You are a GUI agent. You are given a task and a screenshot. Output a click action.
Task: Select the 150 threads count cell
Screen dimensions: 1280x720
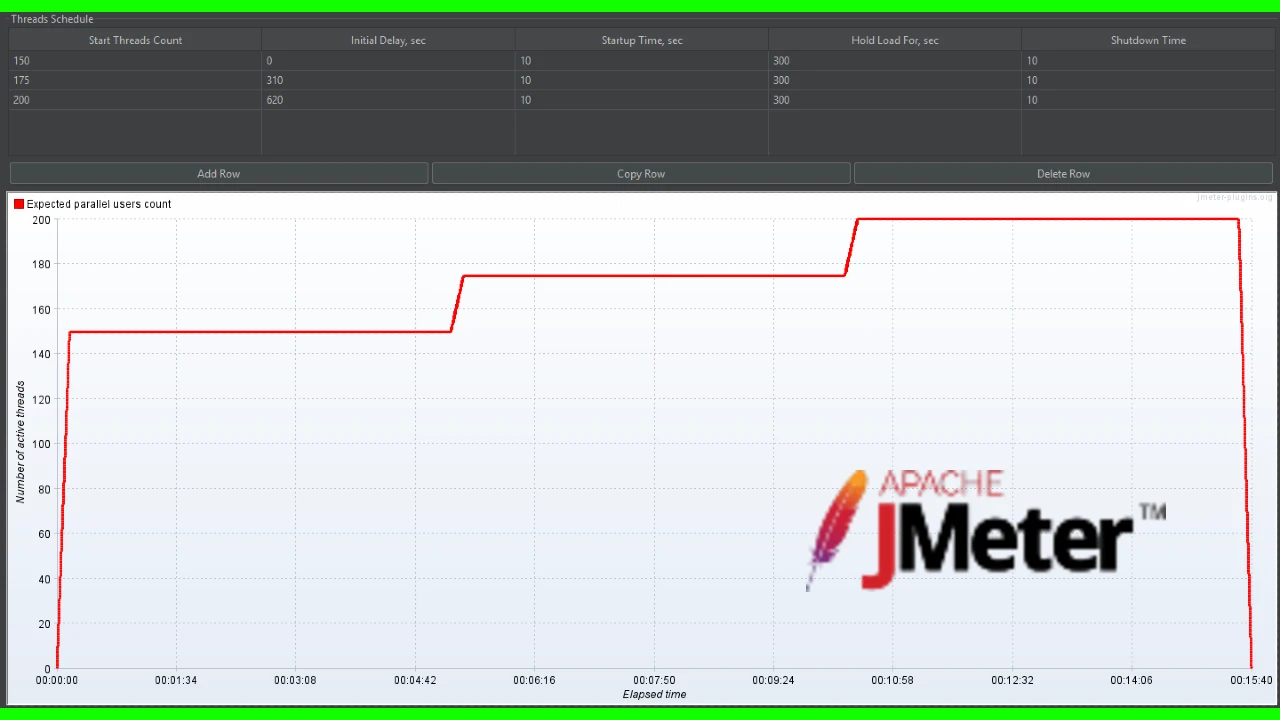coord(135,60)
